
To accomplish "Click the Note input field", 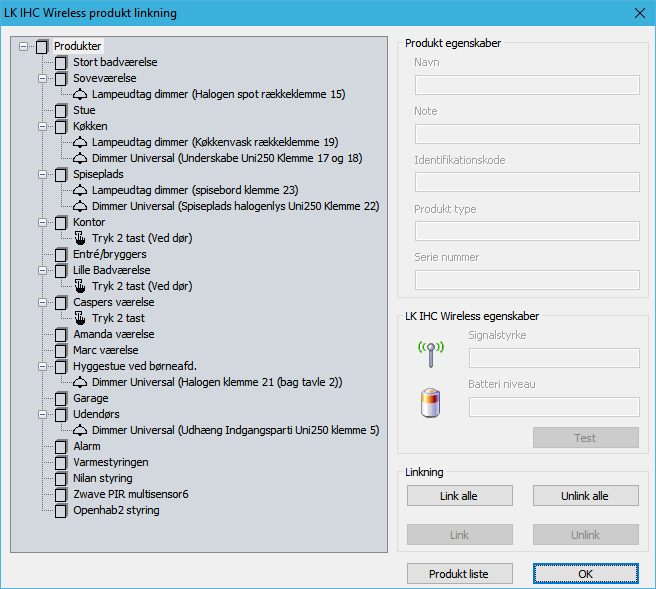I will point(527,134).
